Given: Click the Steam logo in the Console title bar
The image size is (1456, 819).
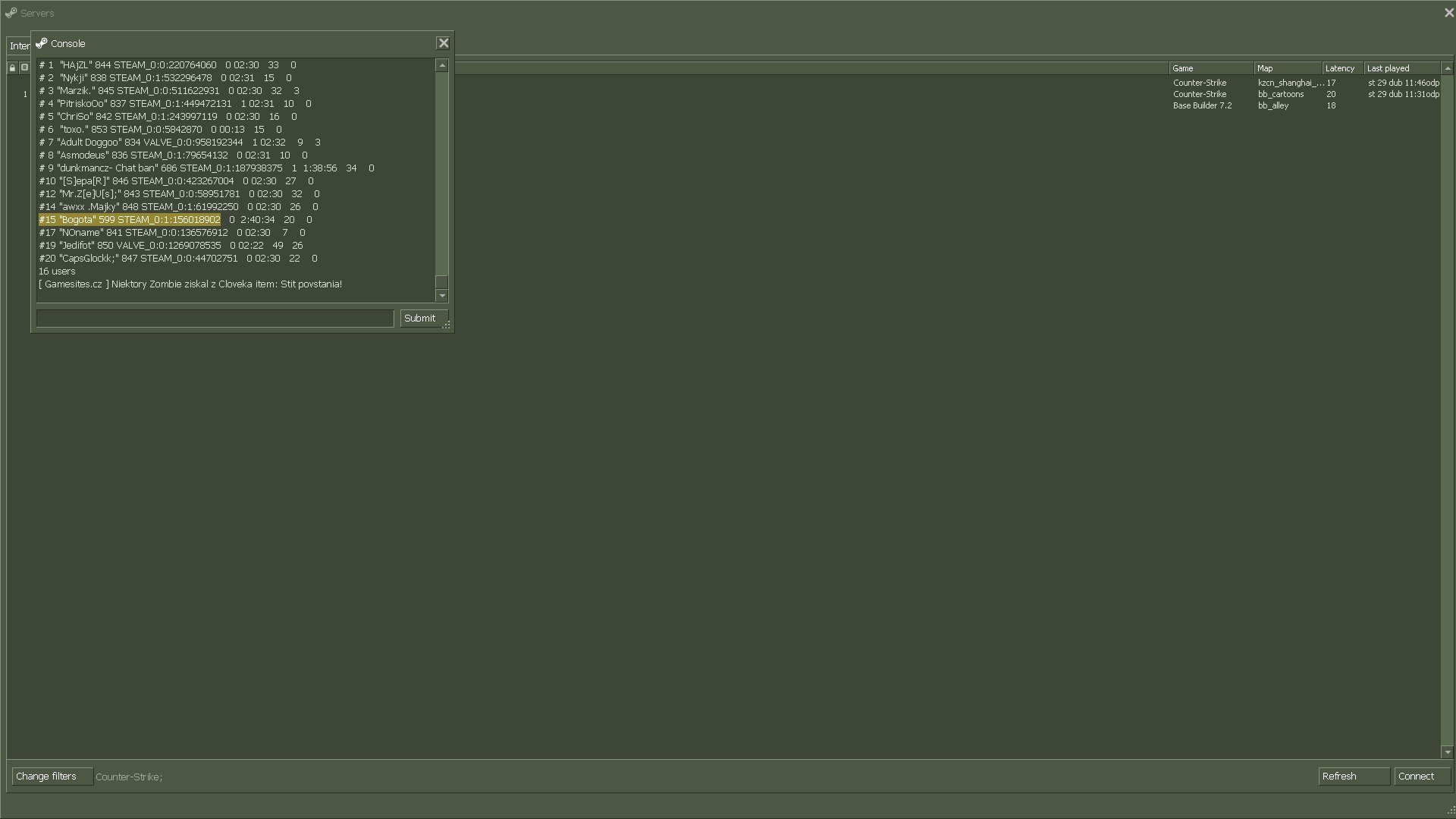Looking at the screenshot, I should click(42, 43).
